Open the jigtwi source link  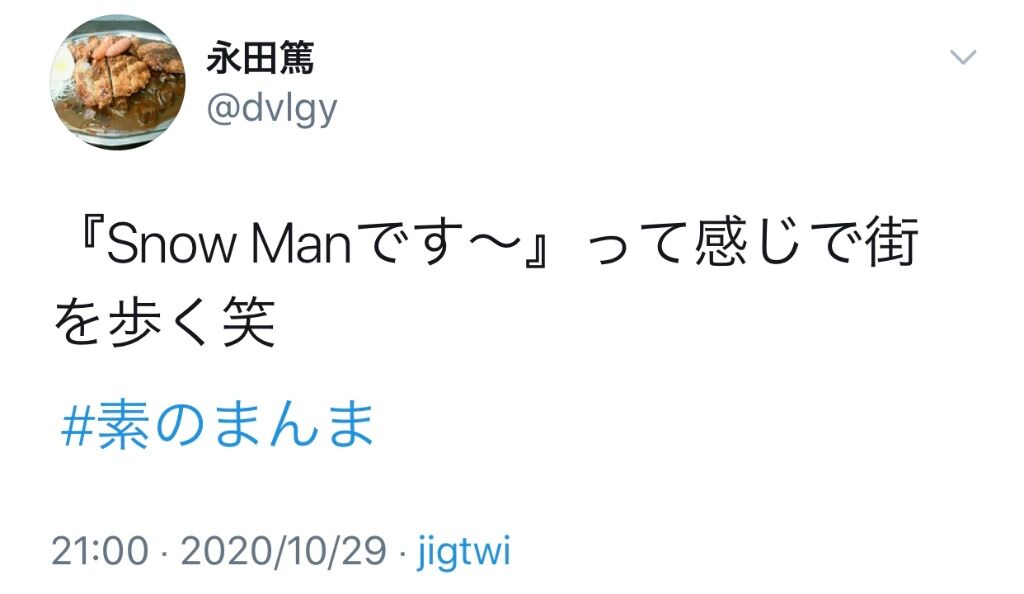[464, 552]
